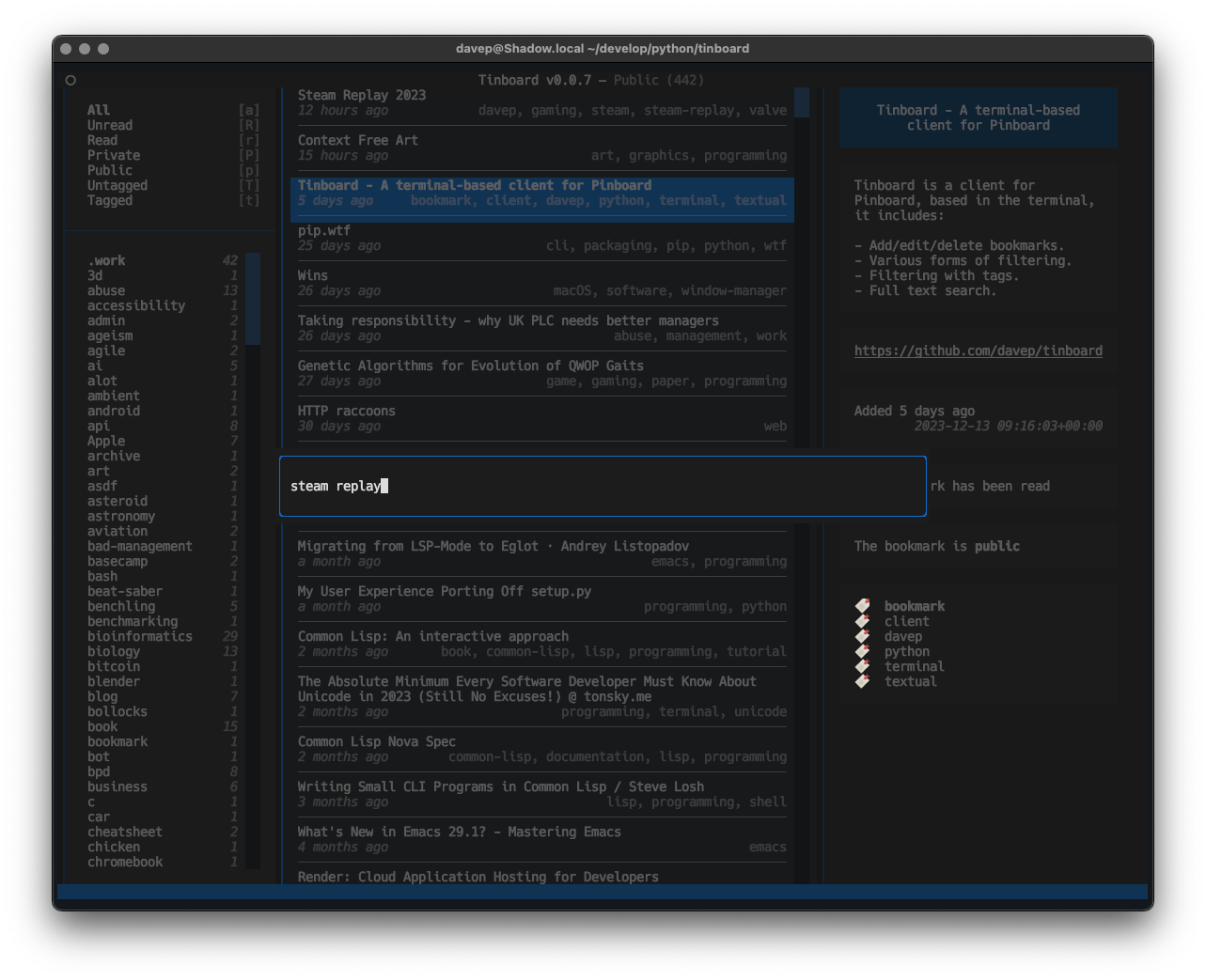Open the HTTP raccoons bookmark
Viewport: 1206px width, 980px height.
(346, 411)
